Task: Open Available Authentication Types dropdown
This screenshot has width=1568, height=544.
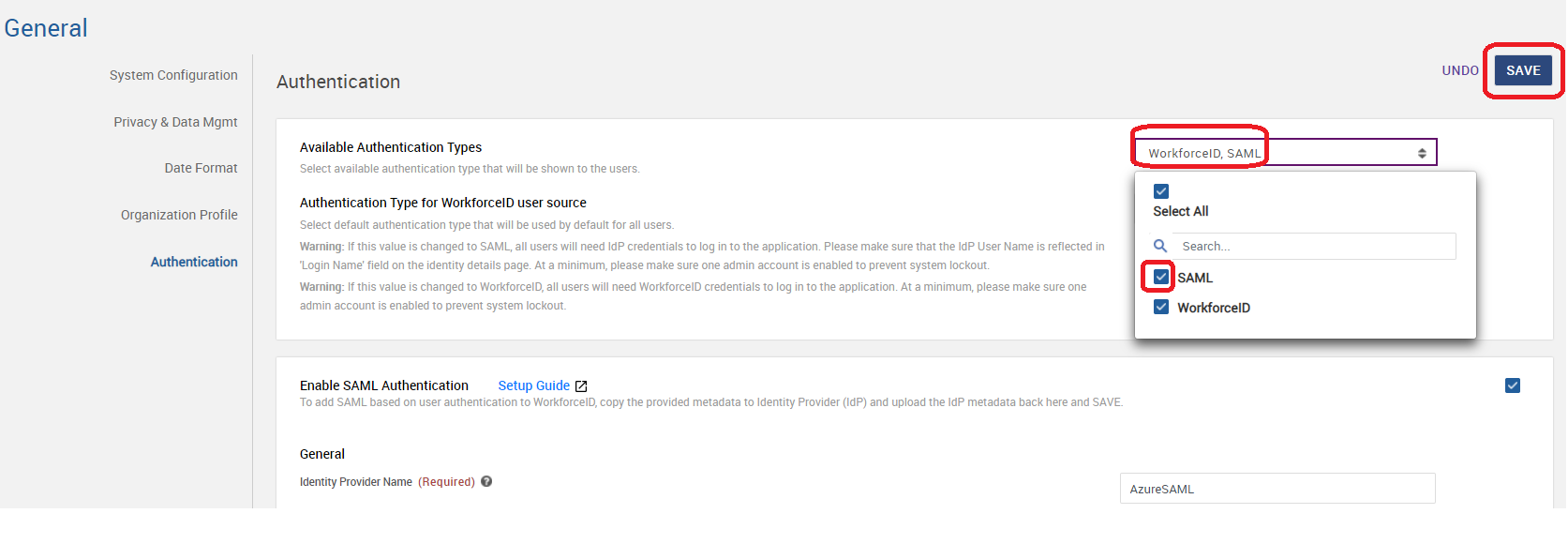Action: [x=1286, y=153]
